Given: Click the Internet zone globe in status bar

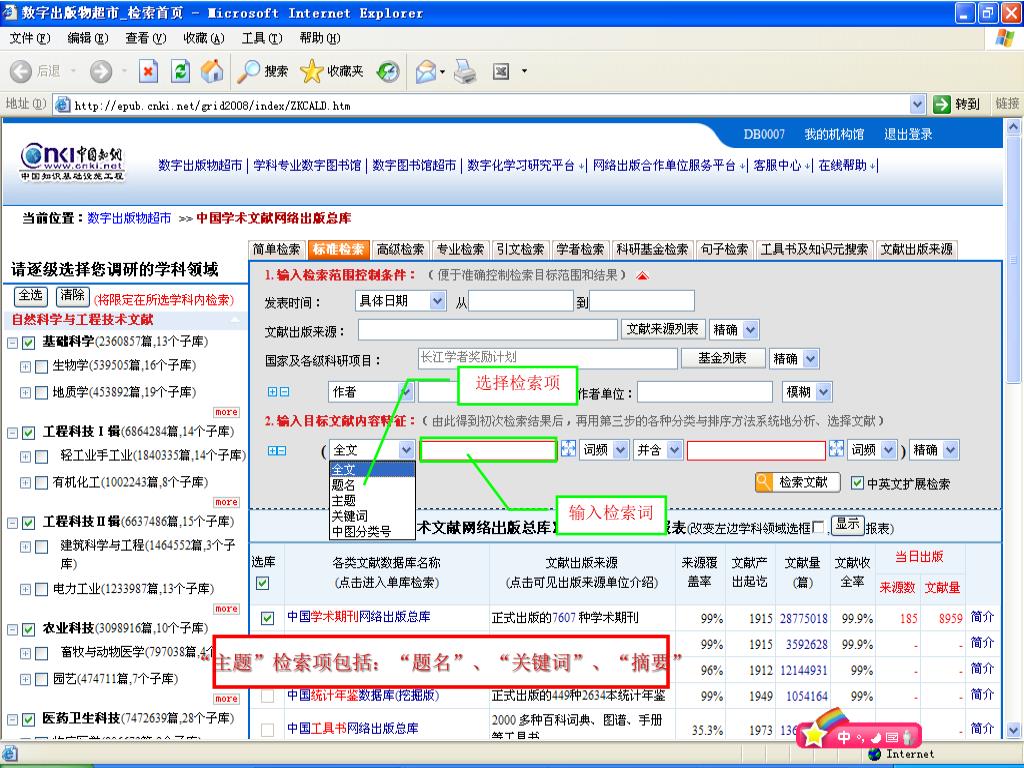Looking at the screenshot, I should (875, 754).
